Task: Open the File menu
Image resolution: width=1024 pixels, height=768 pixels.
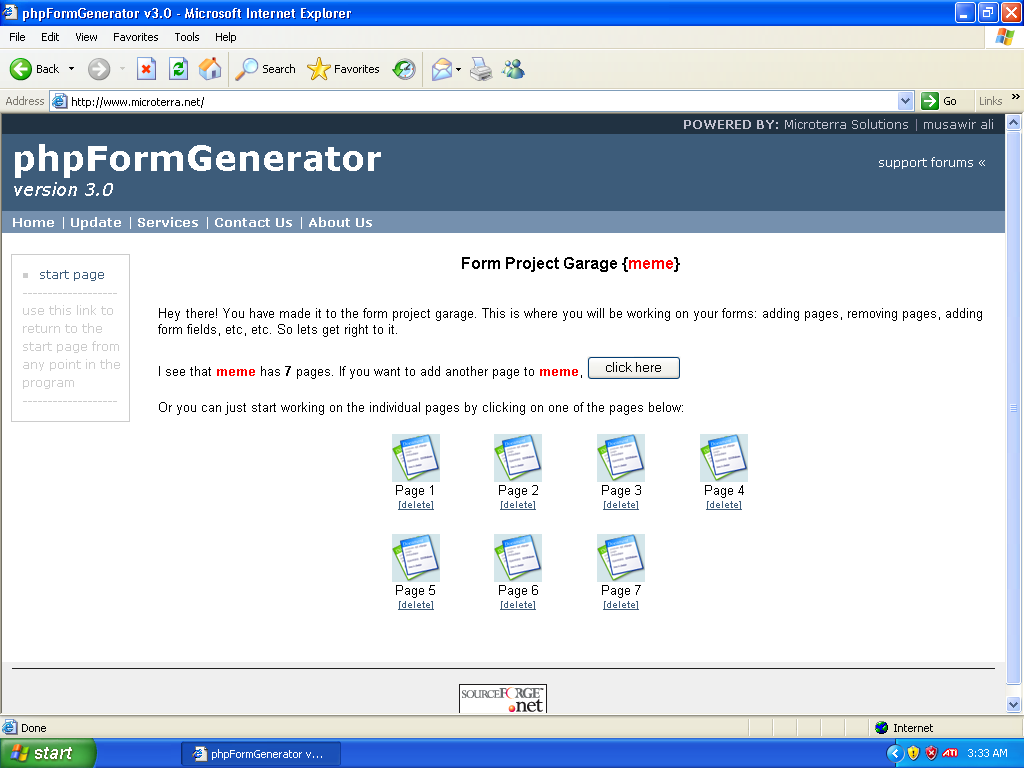Action: pos(17,37)
